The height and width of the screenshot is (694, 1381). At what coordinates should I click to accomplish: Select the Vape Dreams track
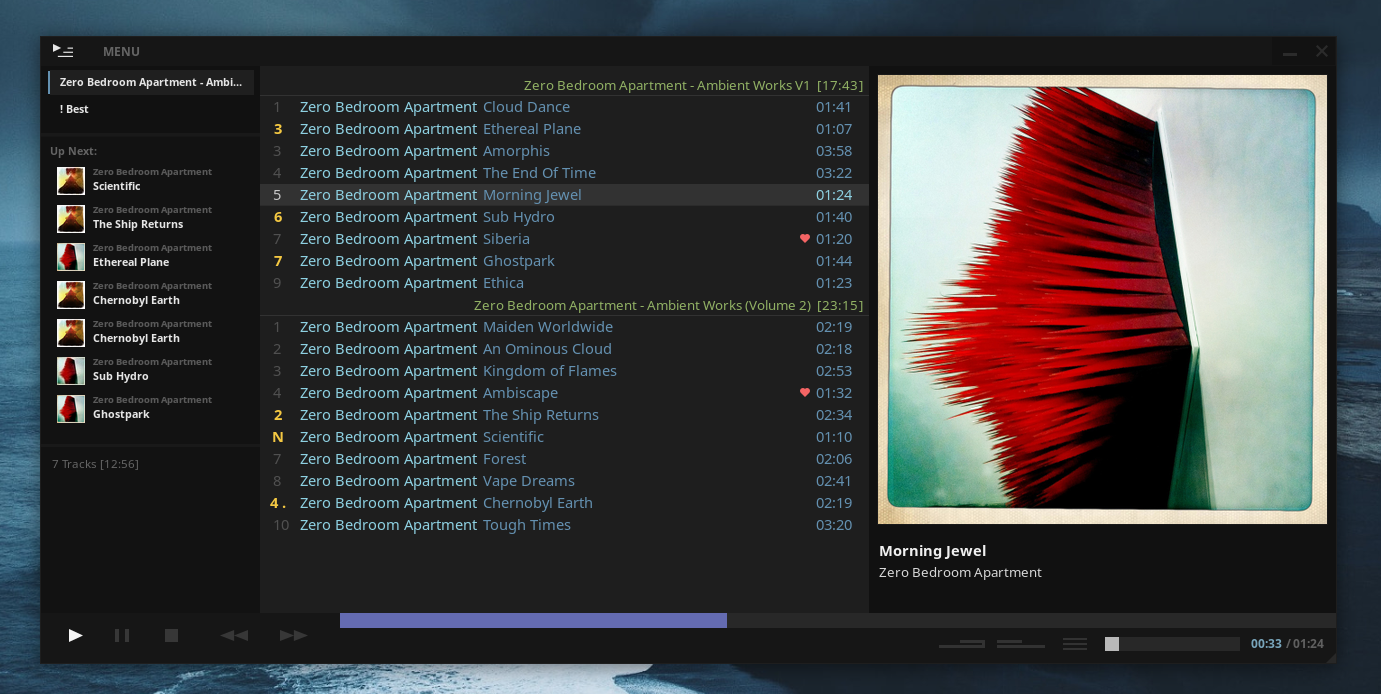pos(565,481)
